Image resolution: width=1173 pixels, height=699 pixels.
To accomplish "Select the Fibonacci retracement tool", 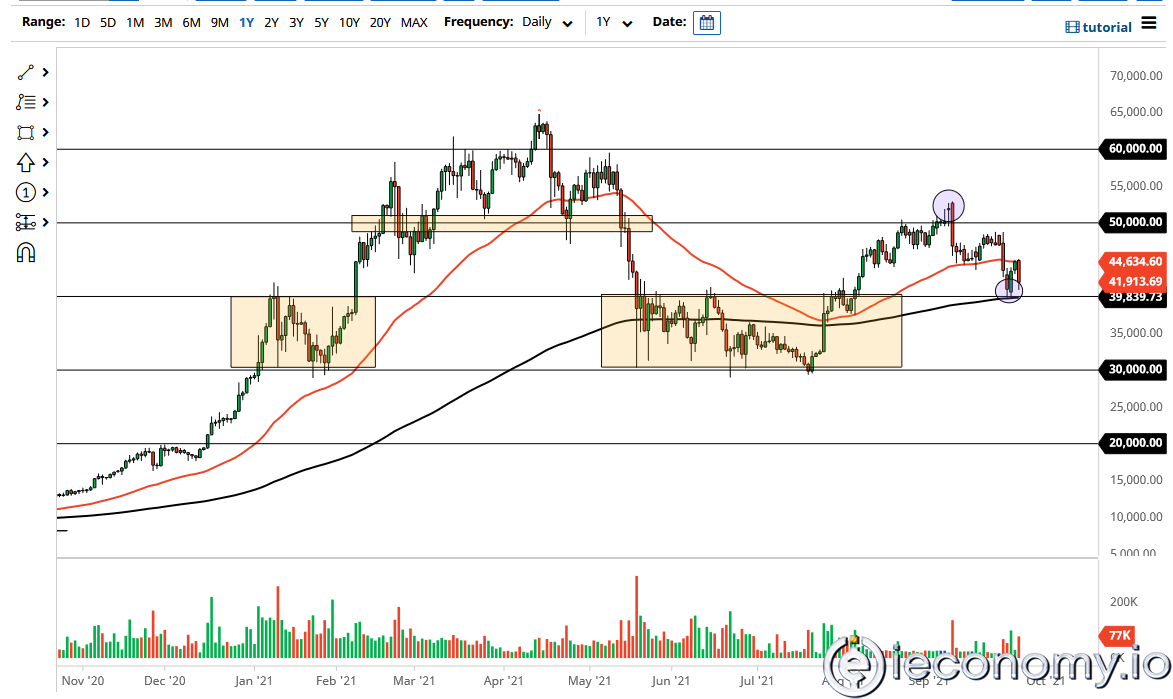I will pyautogui.click(x=25, y=102).
